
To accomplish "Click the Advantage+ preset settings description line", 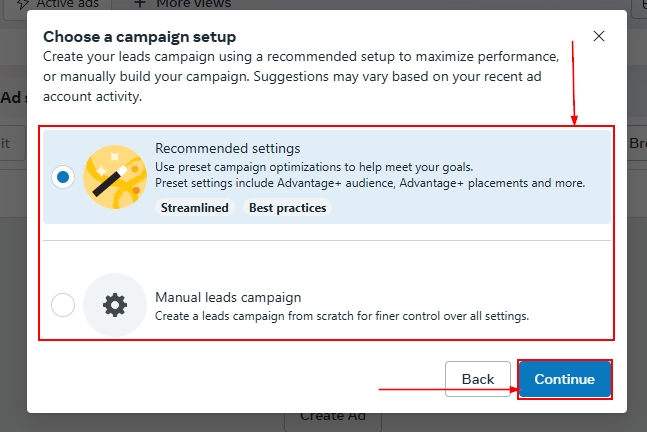I will (370, 183).
